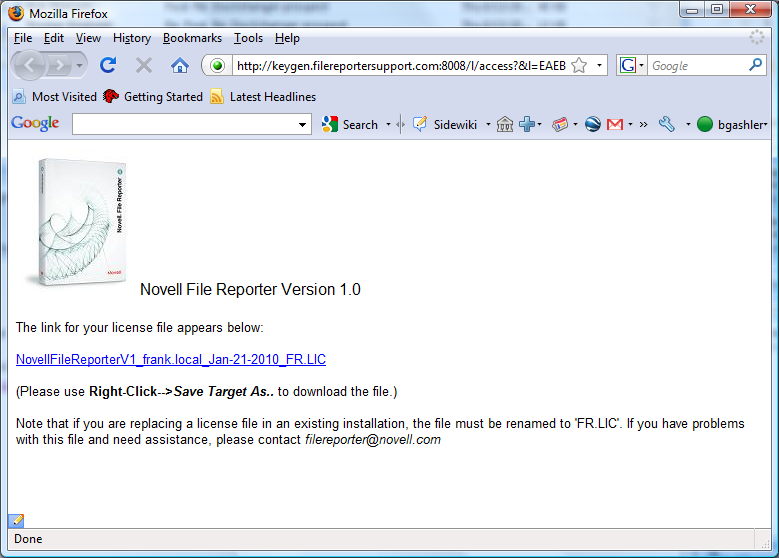Click the green site identity icon
Screen dimensions: 779x558
[217, 66]
